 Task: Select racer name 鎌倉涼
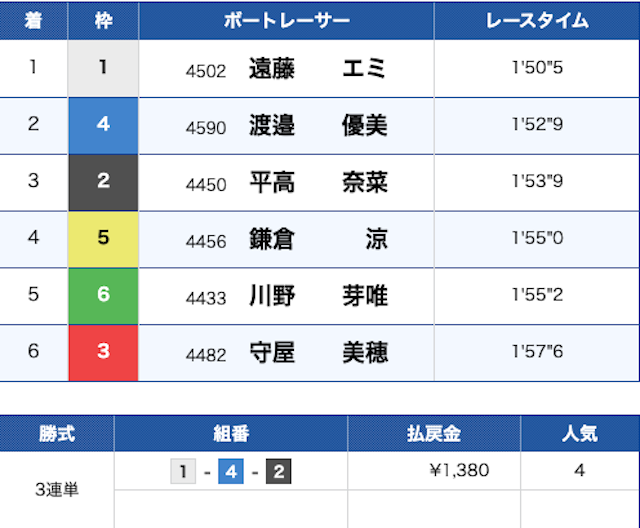pyautogui.click(x=317, y=240)
